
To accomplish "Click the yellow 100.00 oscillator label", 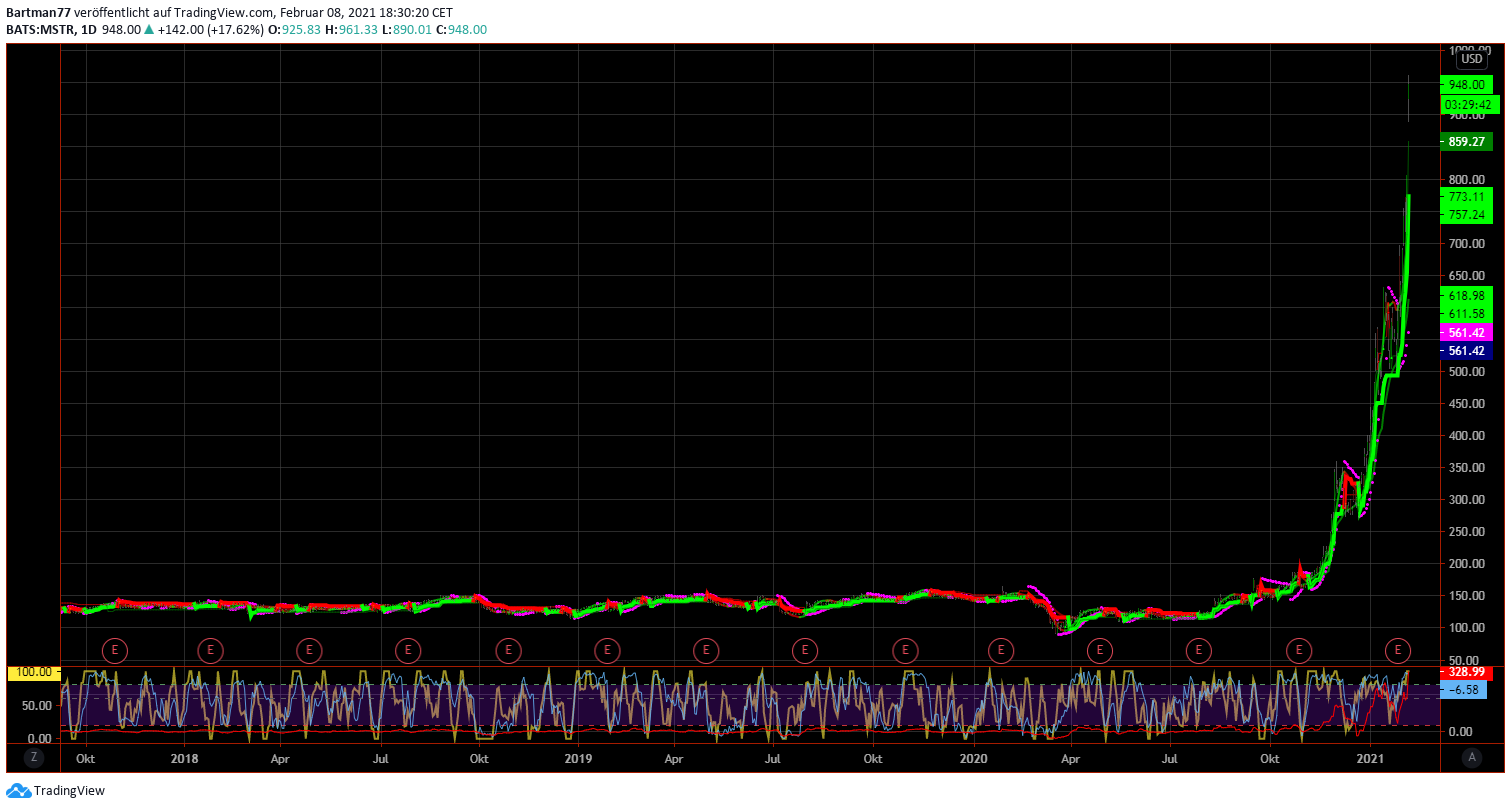I will pos(33,672).
